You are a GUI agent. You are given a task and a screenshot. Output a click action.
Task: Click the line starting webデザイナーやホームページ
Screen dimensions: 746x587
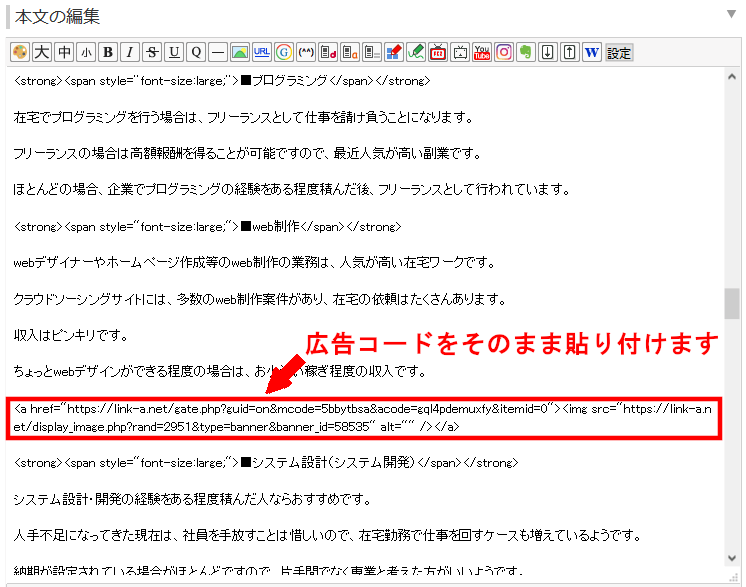click(255, 263)
